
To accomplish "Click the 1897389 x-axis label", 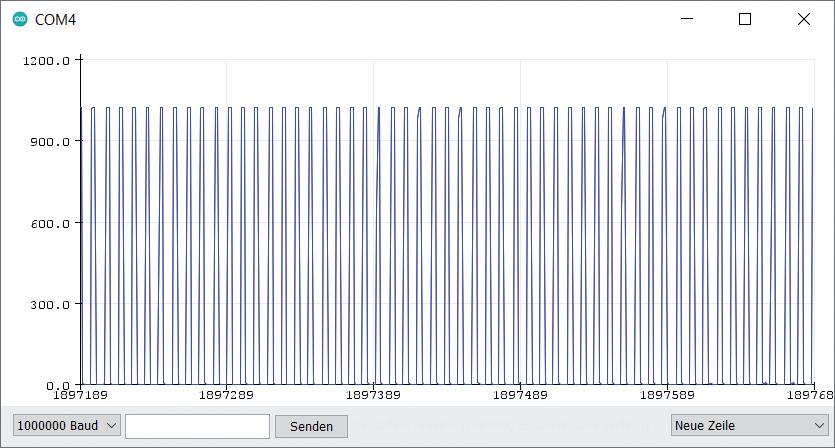I will 373,395.
